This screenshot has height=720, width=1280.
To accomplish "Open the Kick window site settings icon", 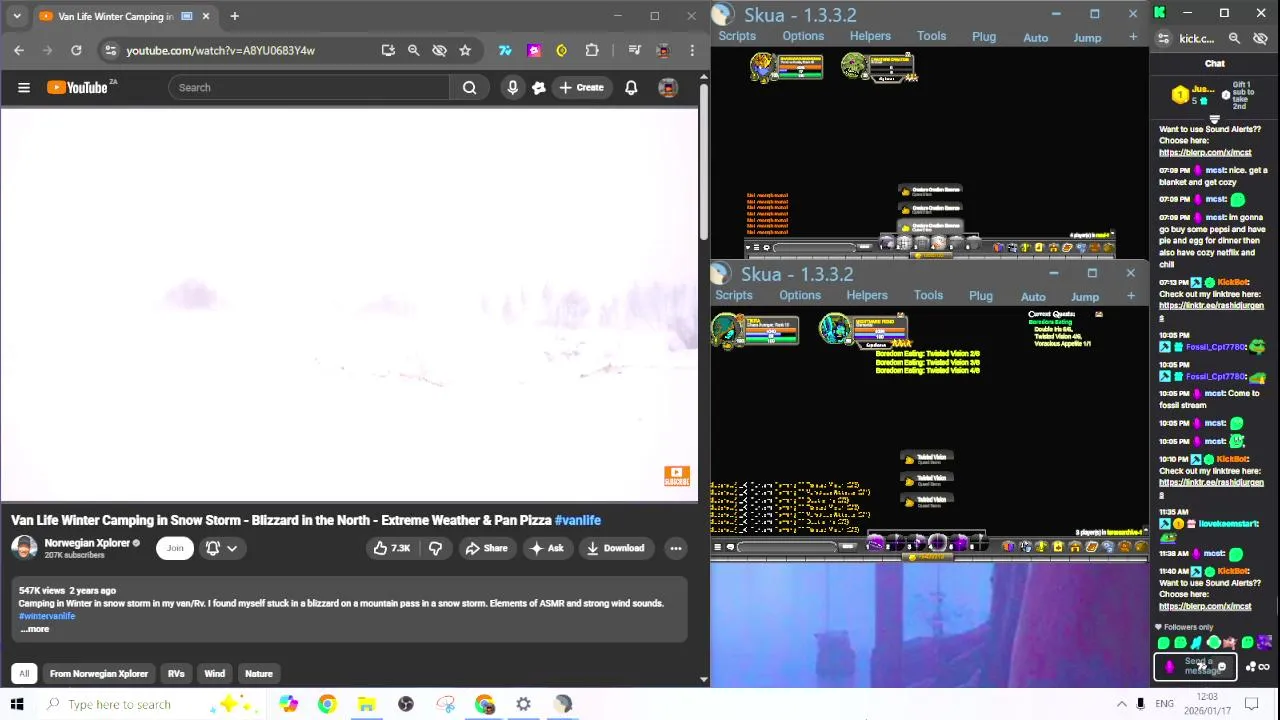I will [1163, 38].
